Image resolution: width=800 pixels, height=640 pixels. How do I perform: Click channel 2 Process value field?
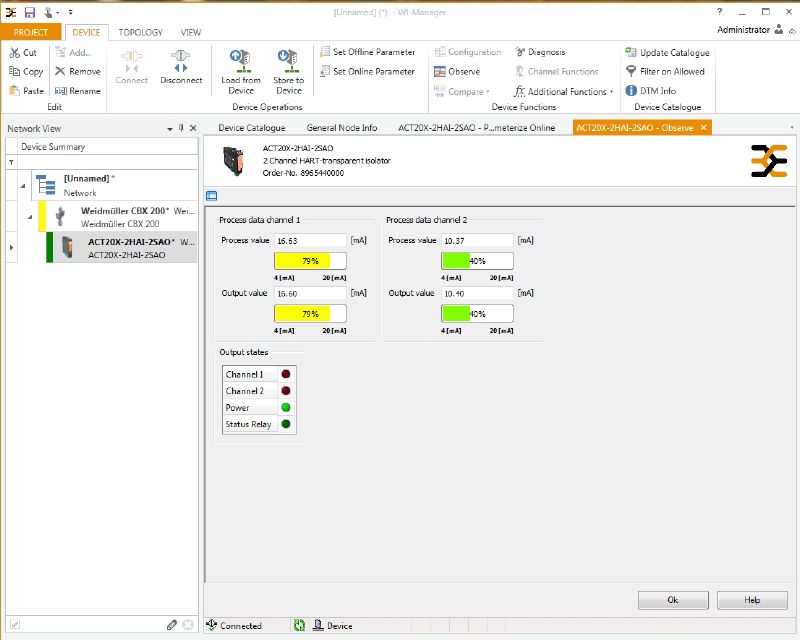click(477, 240)
